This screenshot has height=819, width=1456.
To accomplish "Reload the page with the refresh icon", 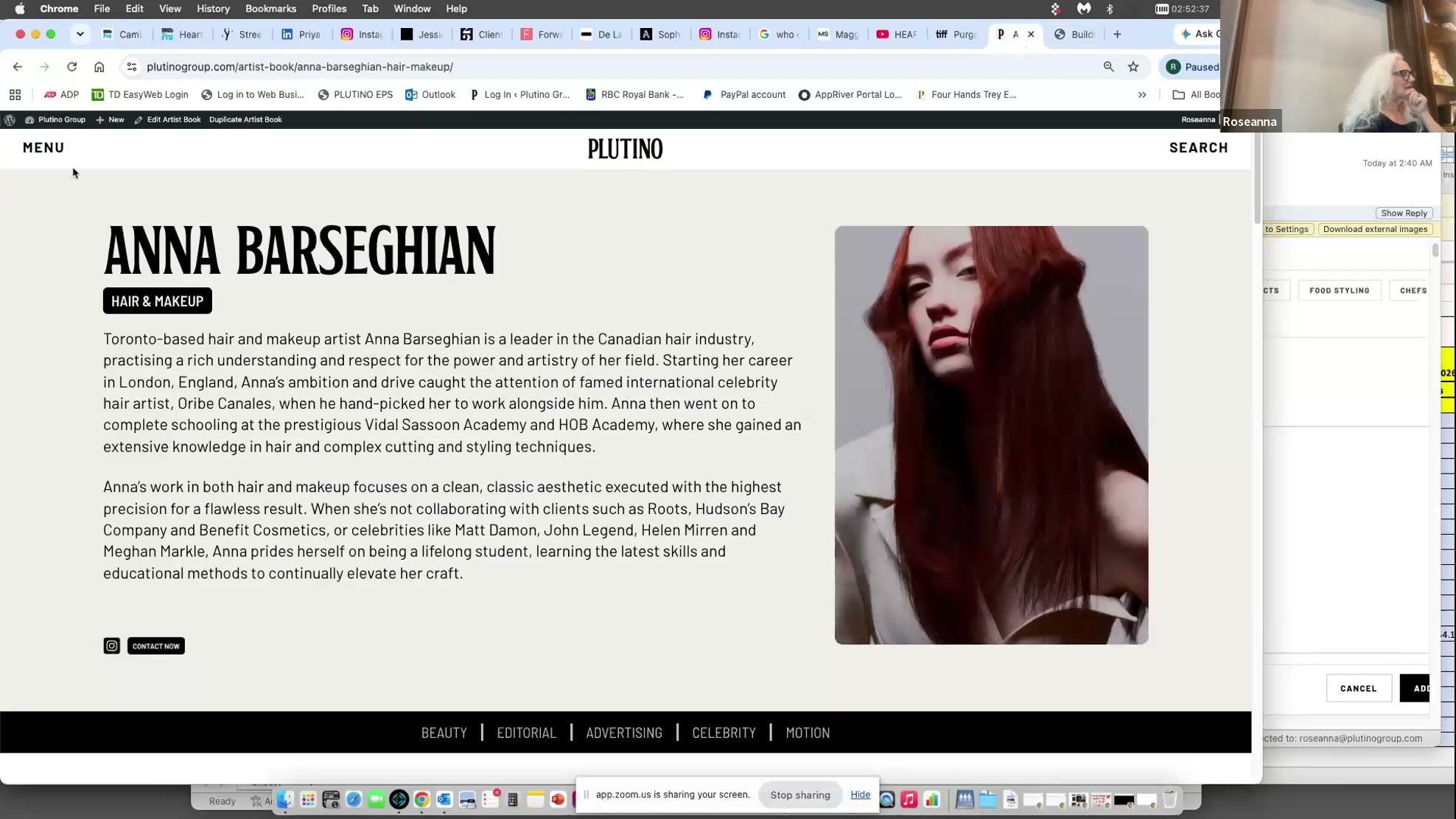I will (x=71, y=67).
